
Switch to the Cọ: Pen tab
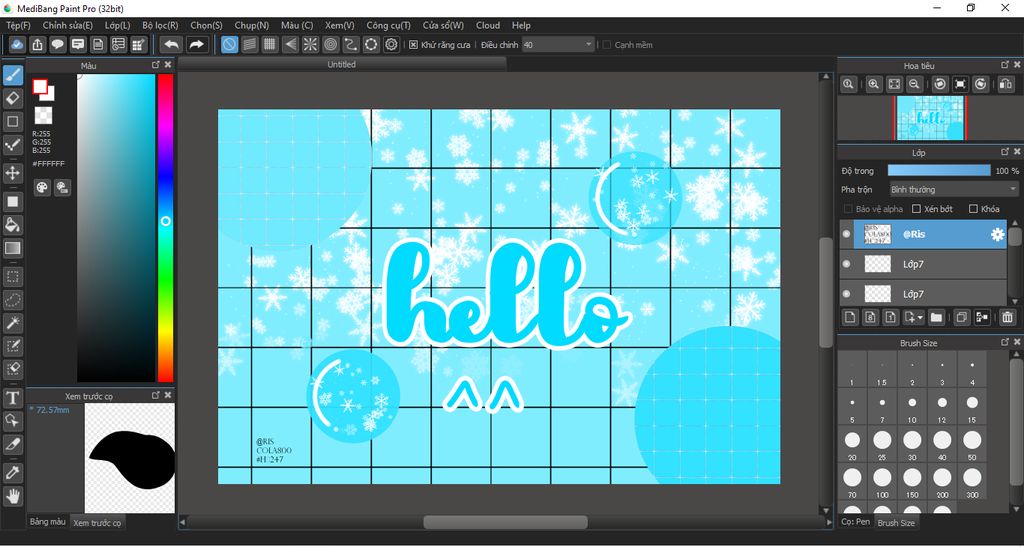click(856, 522)
